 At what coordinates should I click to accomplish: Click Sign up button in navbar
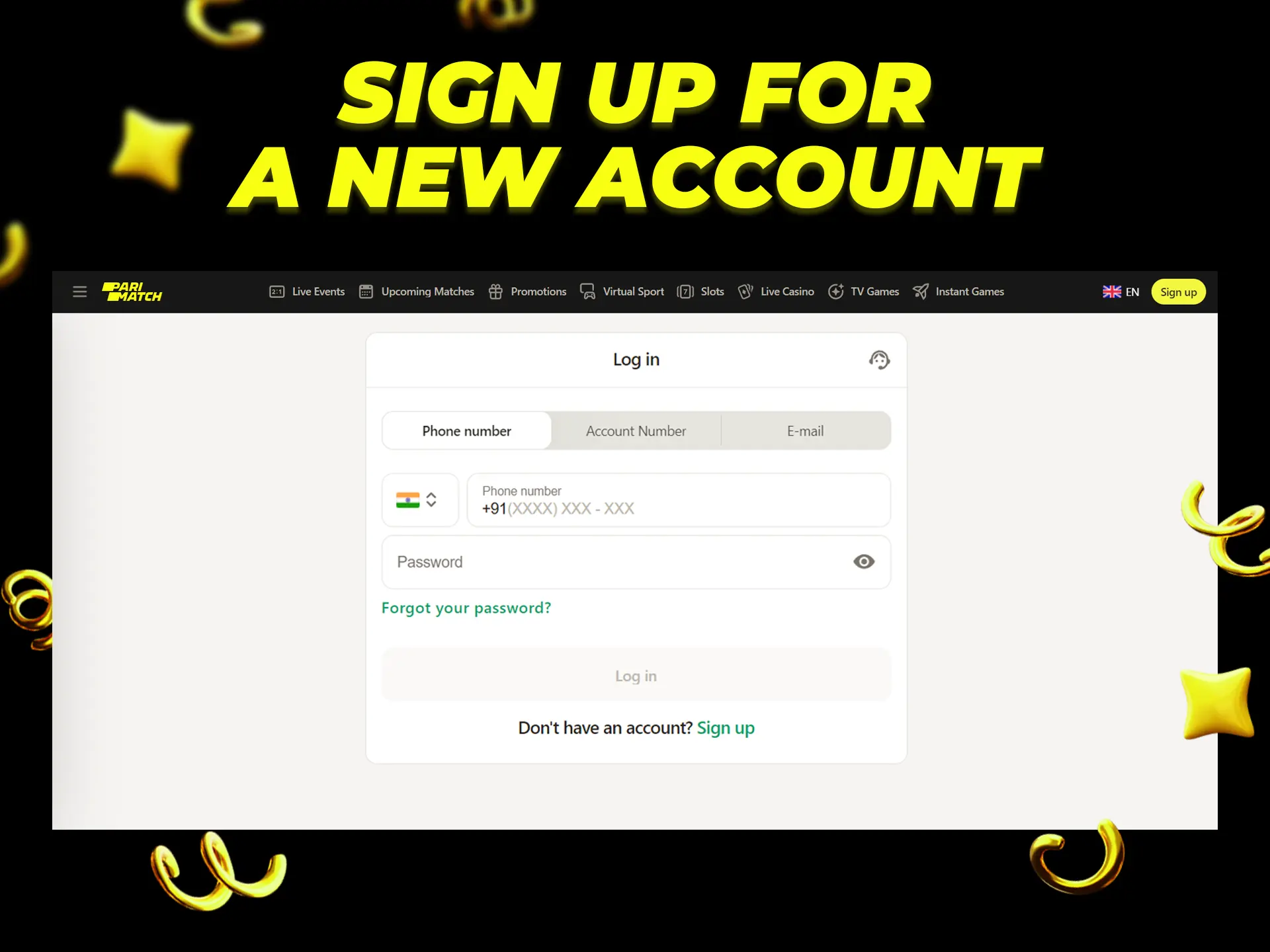point(1178,291)
